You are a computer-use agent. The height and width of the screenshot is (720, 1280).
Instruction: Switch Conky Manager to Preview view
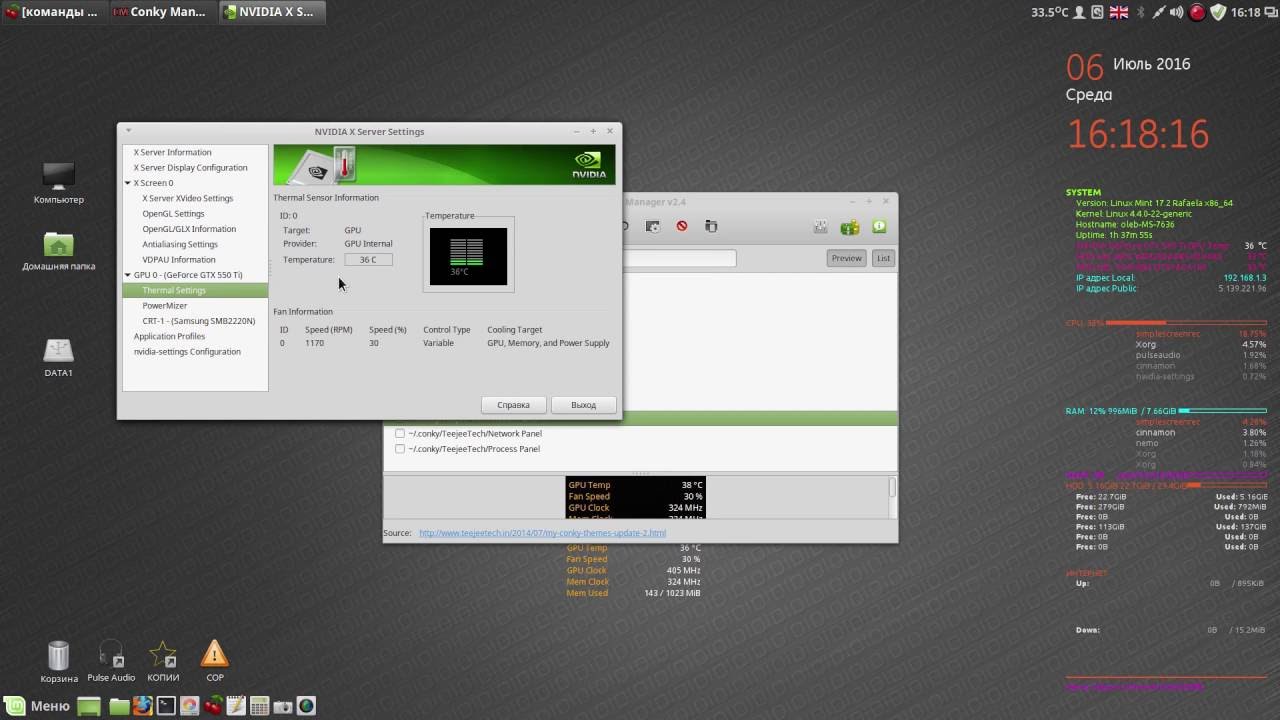[x=846, y=258]
